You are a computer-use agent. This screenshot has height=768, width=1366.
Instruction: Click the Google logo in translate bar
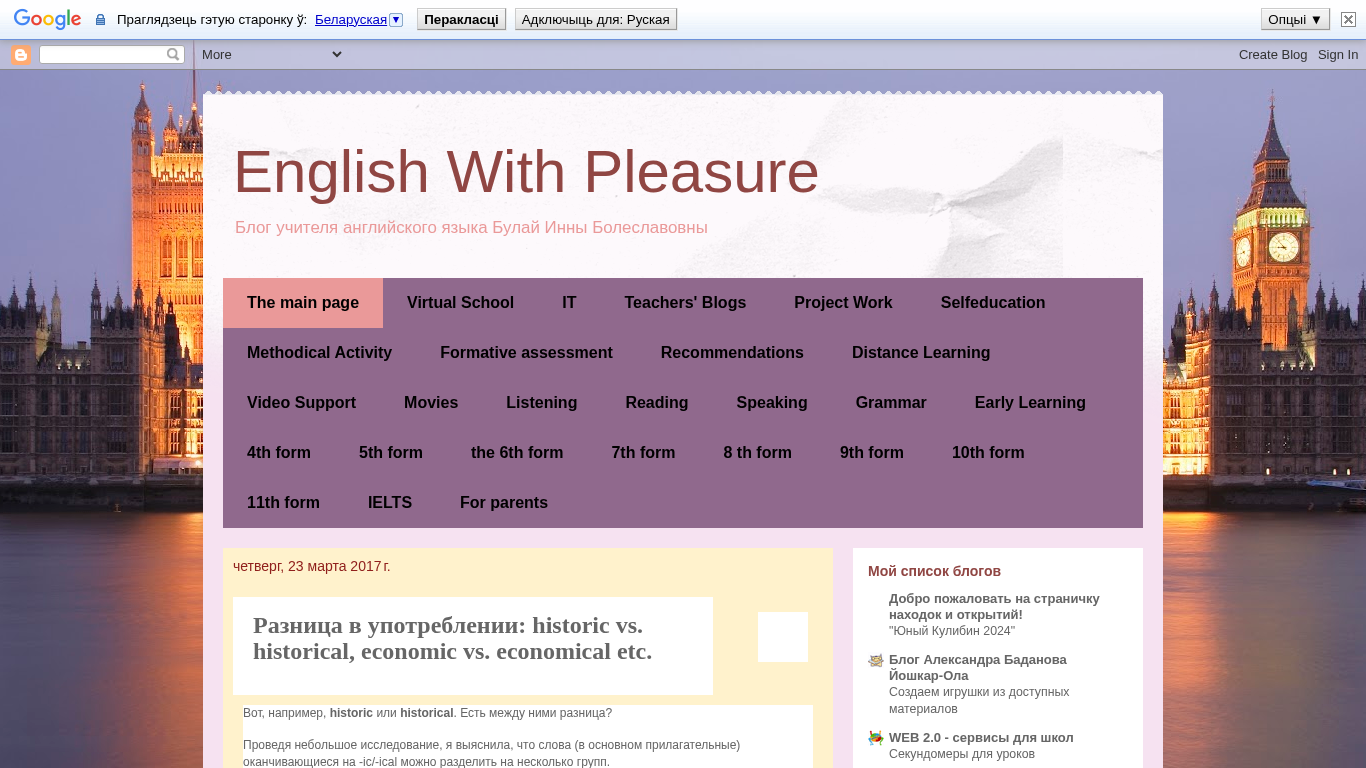[47, 19]
